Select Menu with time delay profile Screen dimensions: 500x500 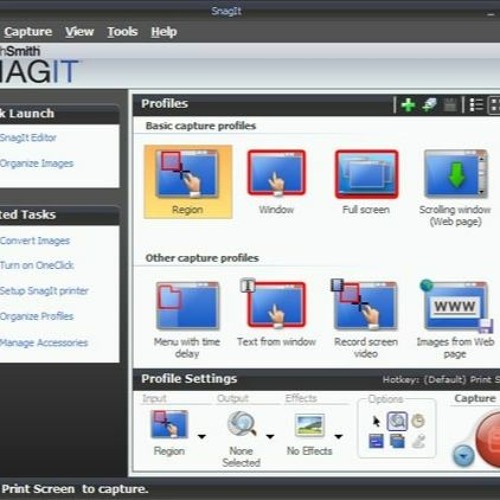(187, 319)
